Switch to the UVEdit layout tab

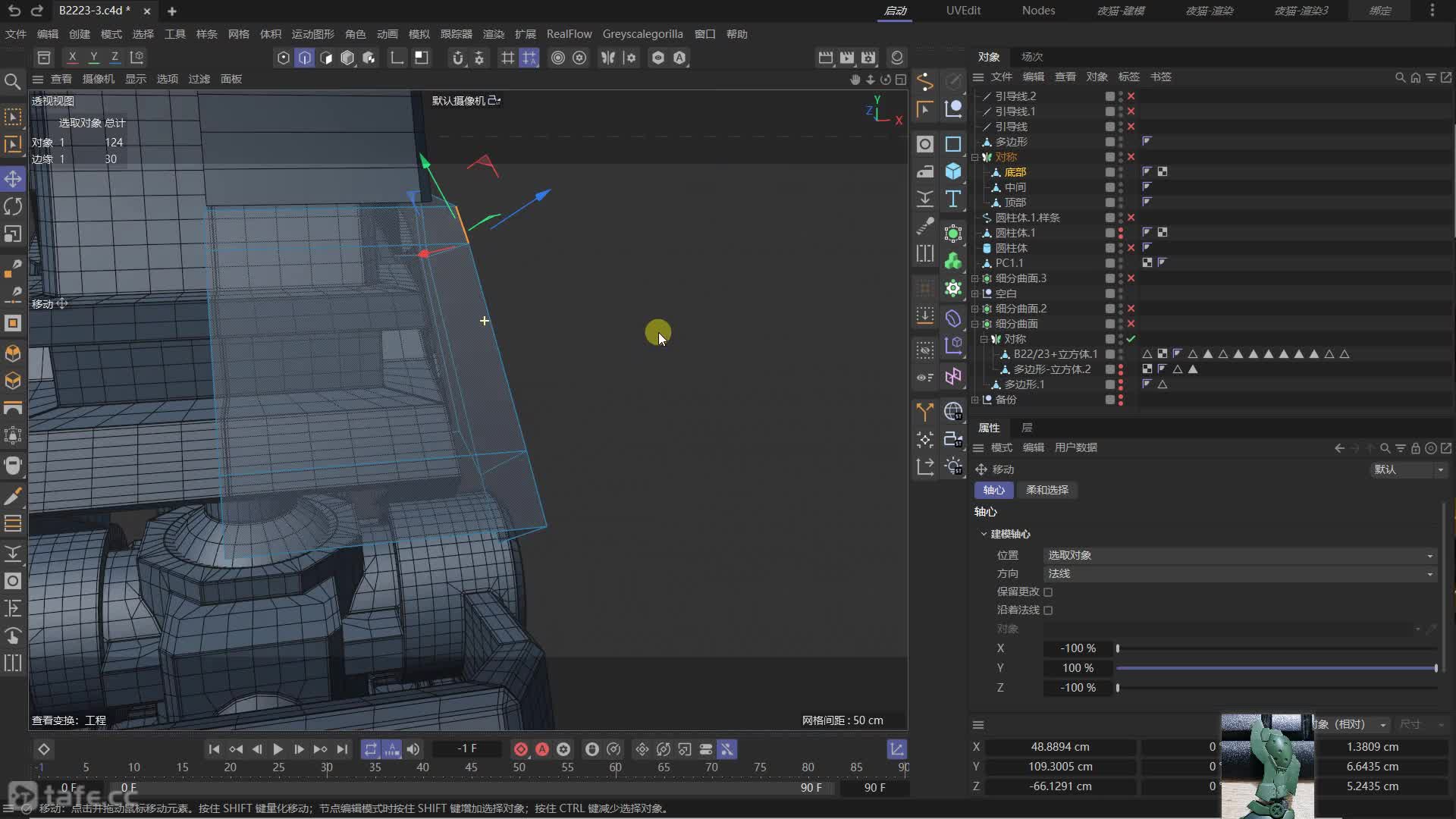pos(963,11)
